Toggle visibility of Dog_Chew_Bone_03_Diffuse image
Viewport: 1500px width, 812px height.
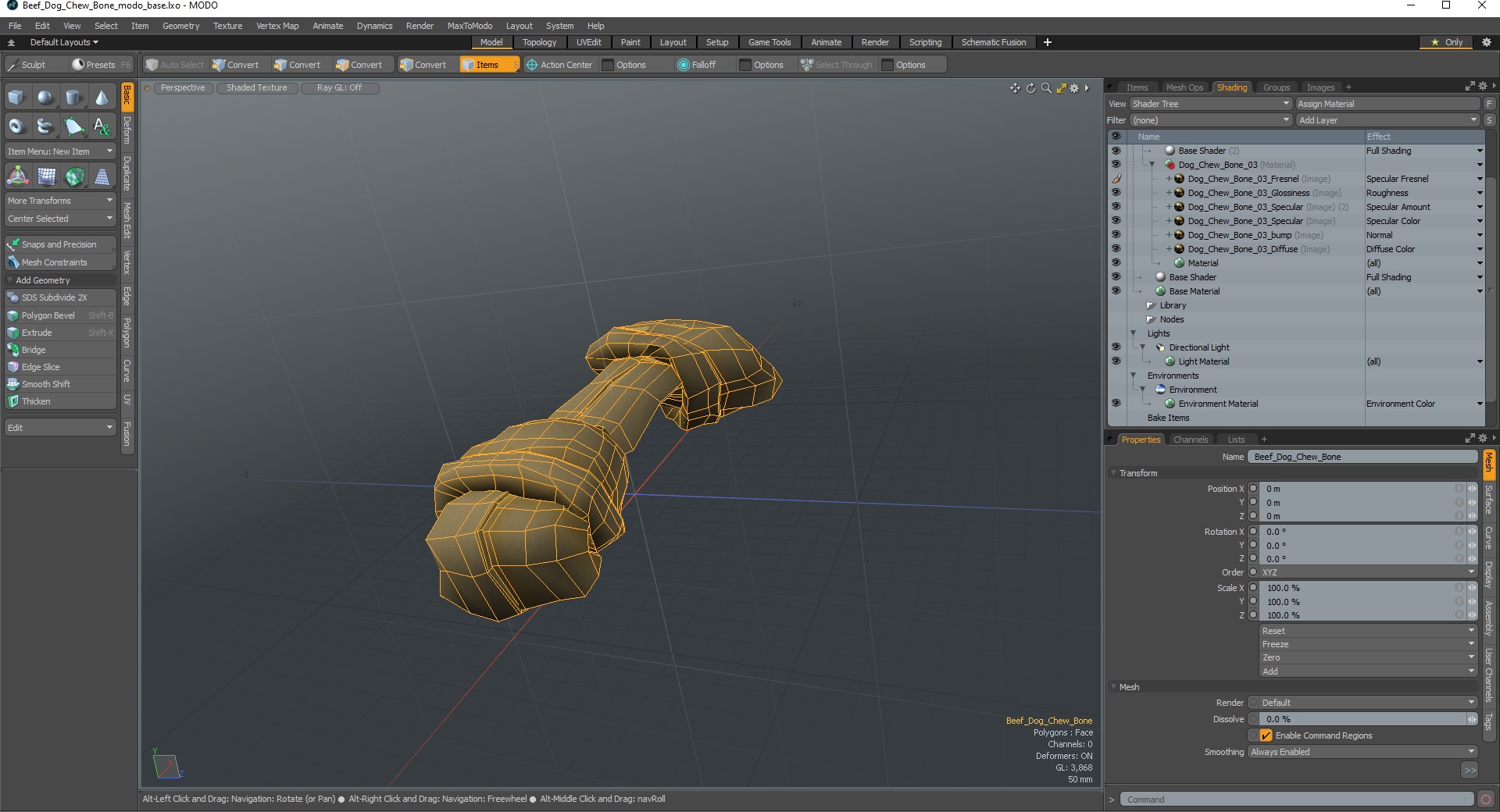[x=1116, y=249]
